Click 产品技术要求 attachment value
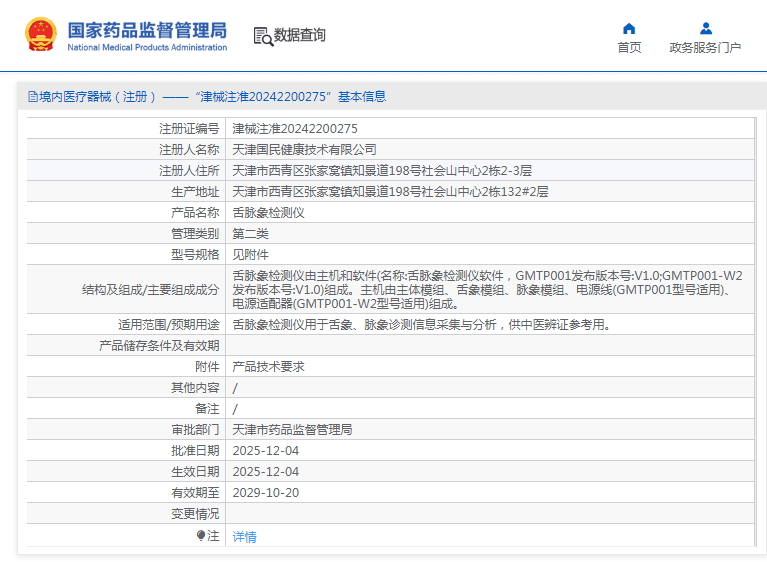Viewport: 767px width, 562px height. [269, 367]
